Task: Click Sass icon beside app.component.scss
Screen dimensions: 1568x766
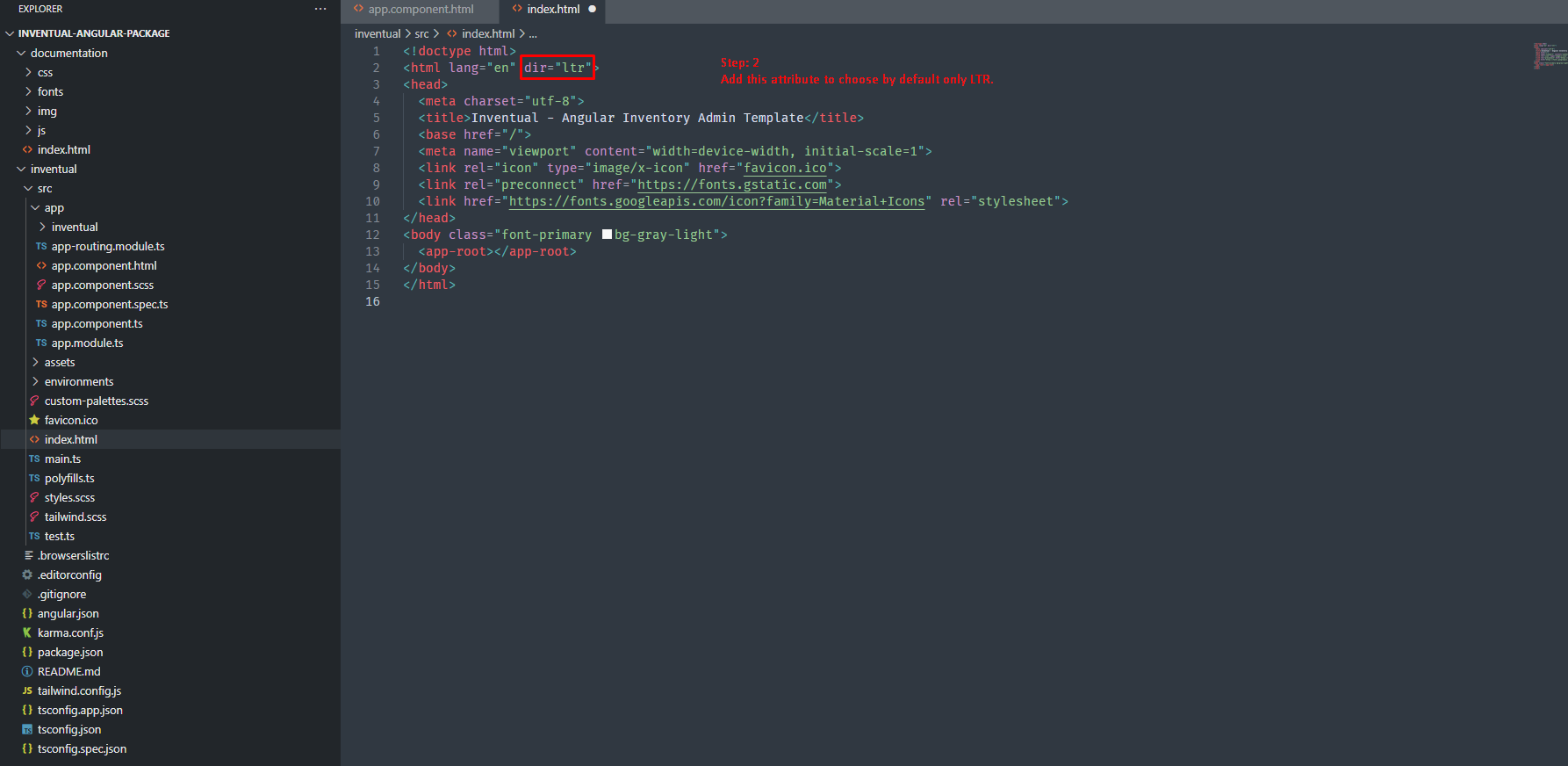Action: (41, 285)
